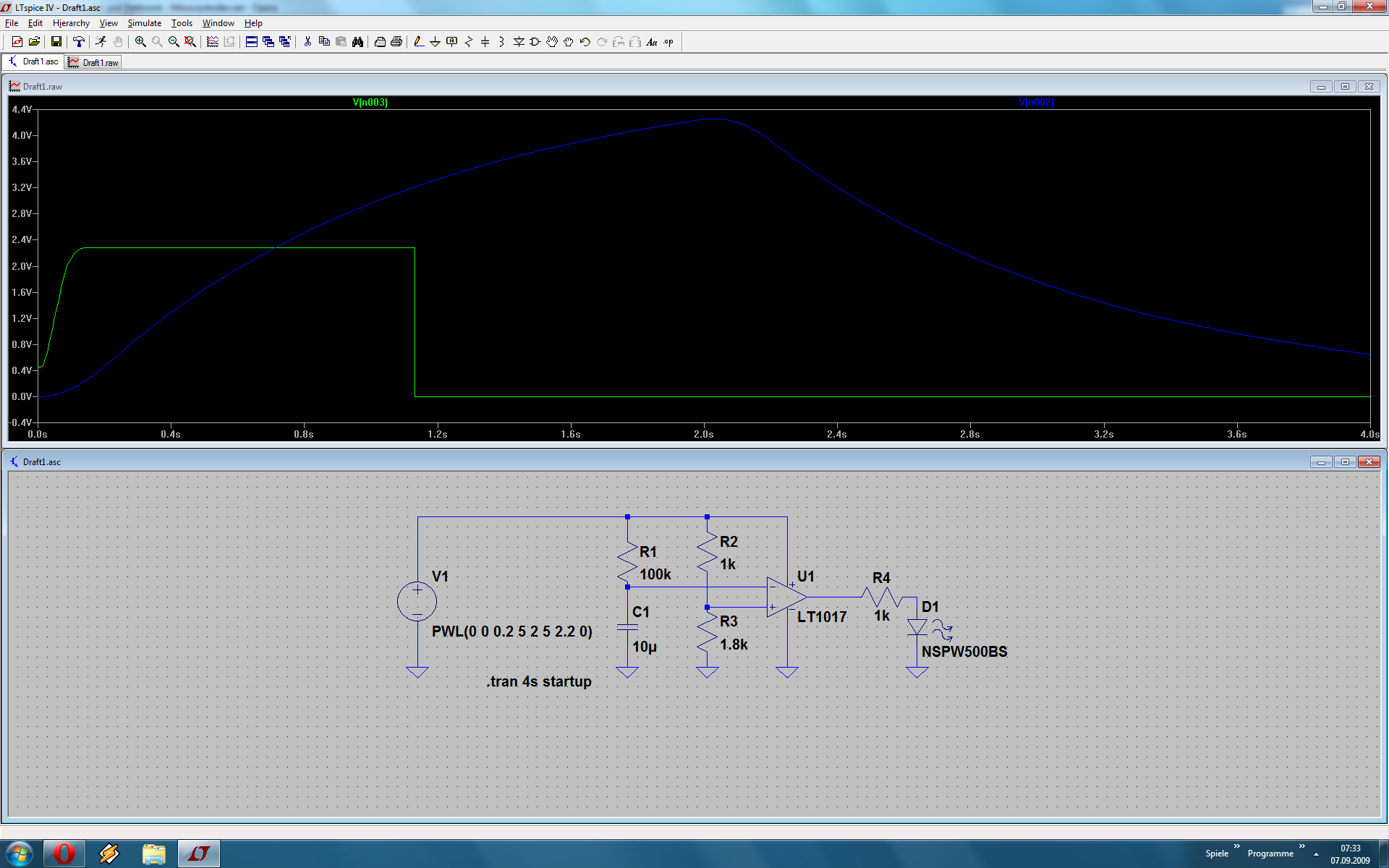Halt the simulation with the hand icon

117,42
